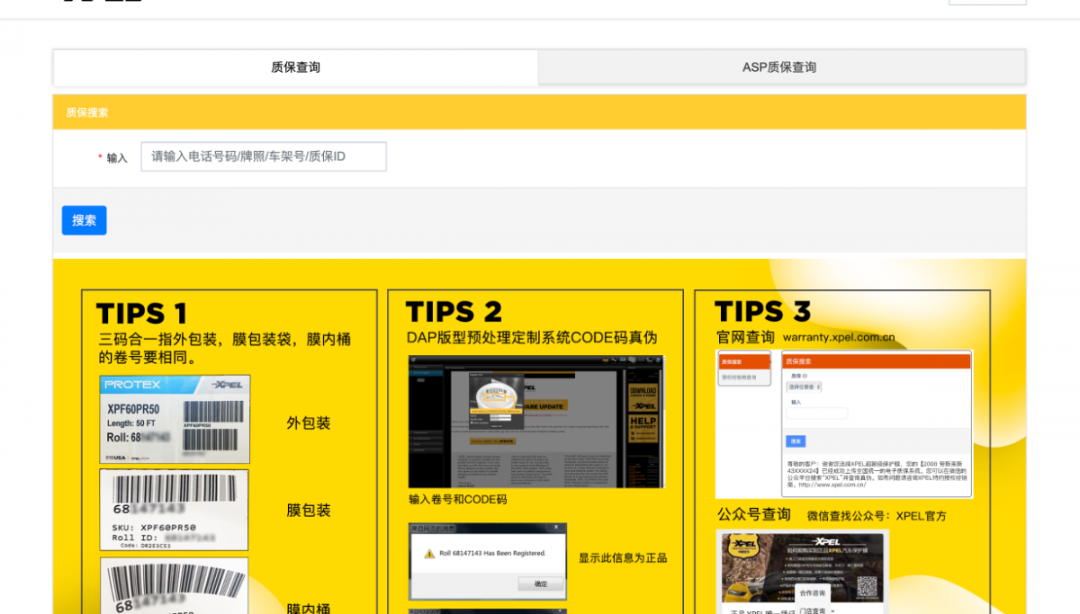This screenshot has width=1080, height=614.
Task: Click 确定 in the Roll Registered dialog image
Action: tap(540, 583)
